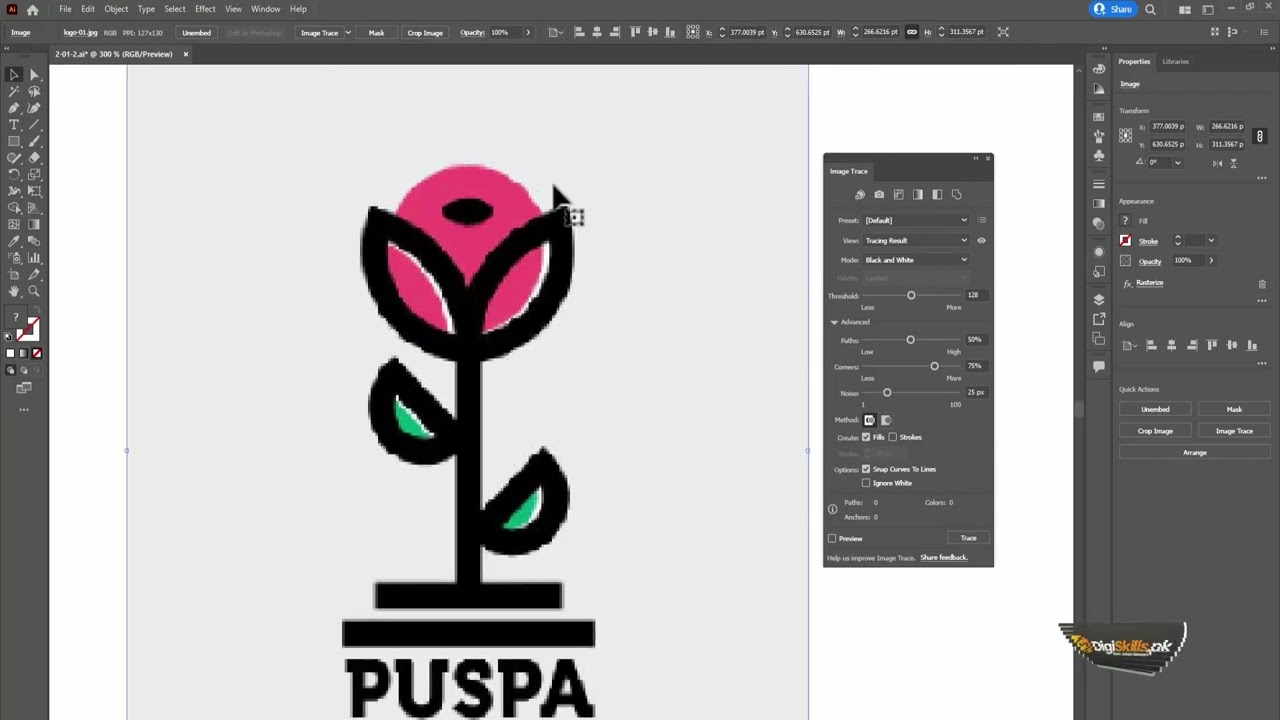The image size is (1280, 720).
Task: Click the Arrange button in Quick Actions
Action: tap(1194, 453)
